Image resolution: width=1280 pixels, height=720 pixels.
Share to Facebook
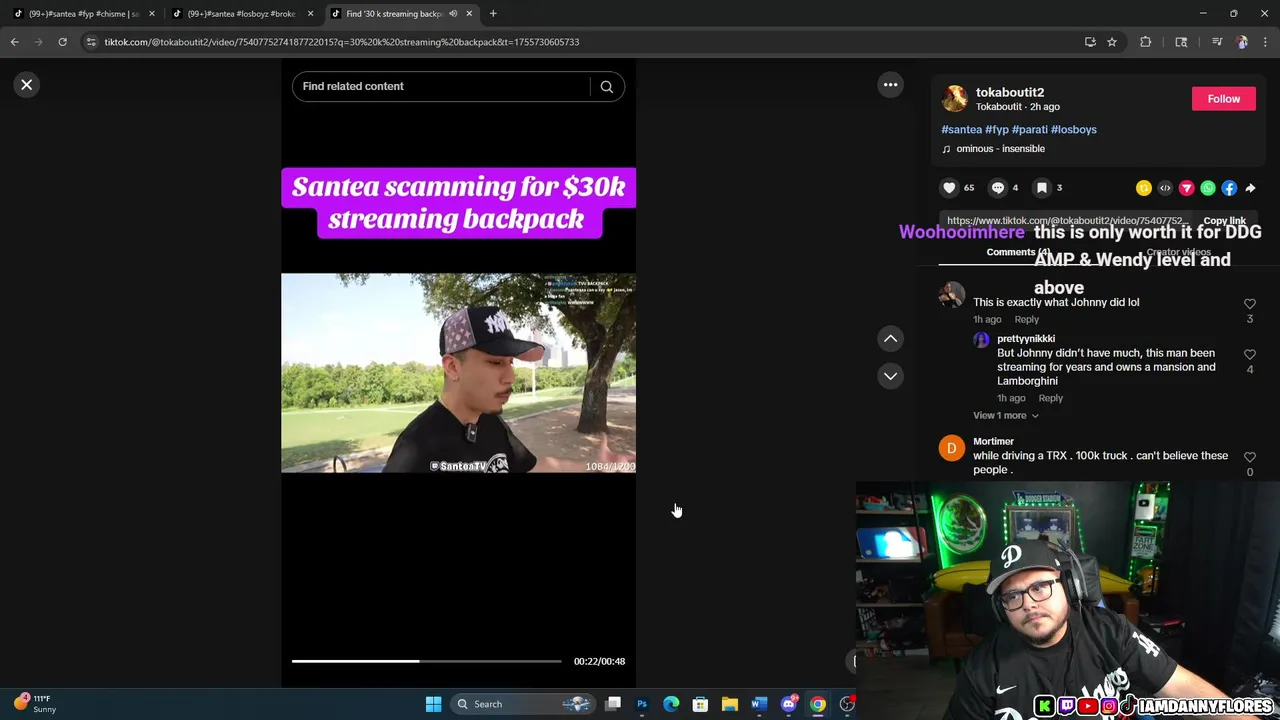[1229, 188]
